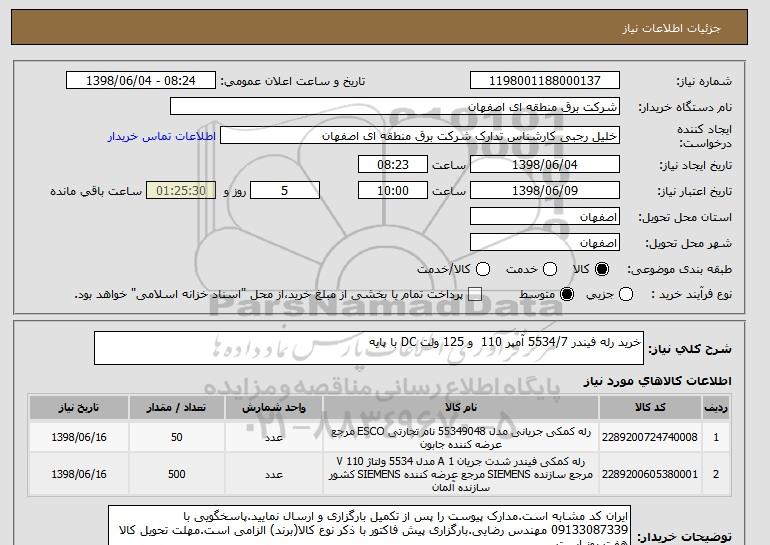This screenshot has width=770, height=545.
Task: Click the need date in row 2
Action: coord(79,474)
